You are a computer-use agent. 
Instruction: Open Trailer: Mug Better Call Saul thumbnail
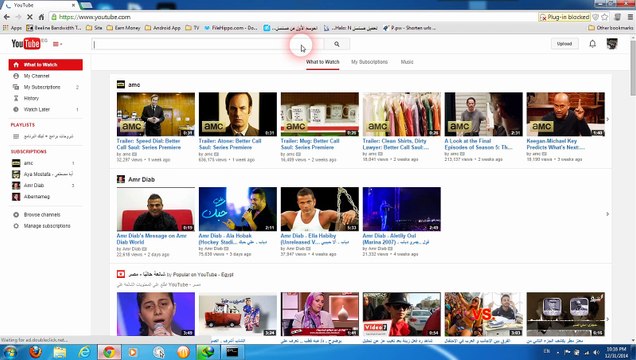coord(320,114)
